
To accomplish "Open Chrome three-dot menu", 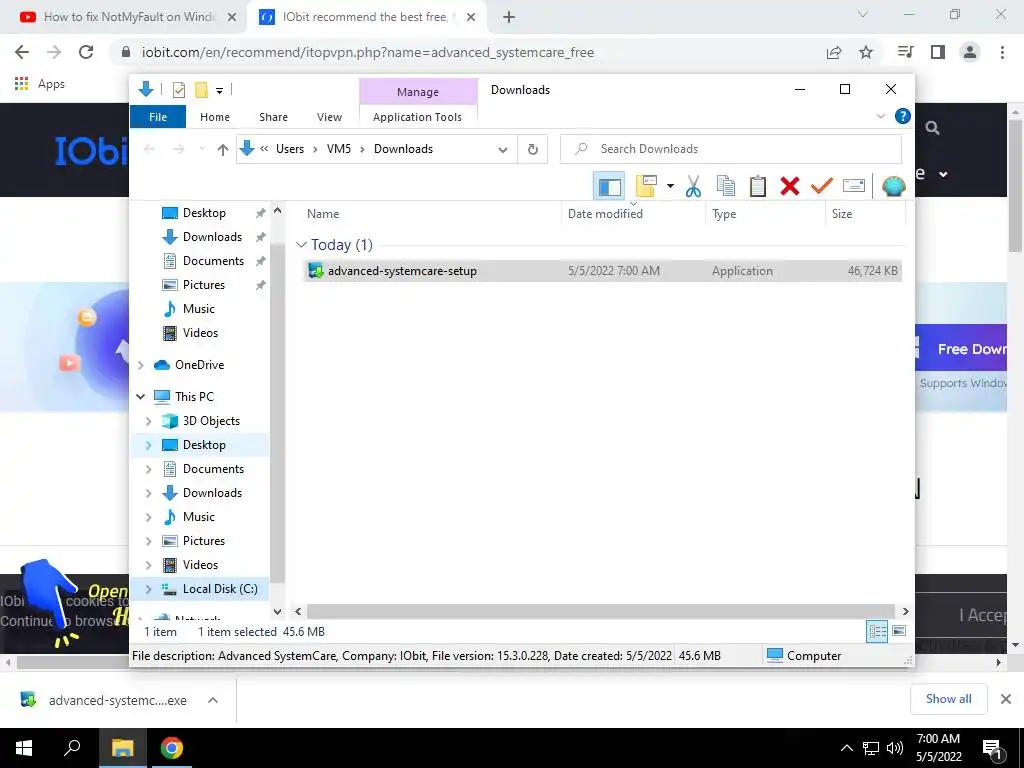I will tap(1002, 52).
